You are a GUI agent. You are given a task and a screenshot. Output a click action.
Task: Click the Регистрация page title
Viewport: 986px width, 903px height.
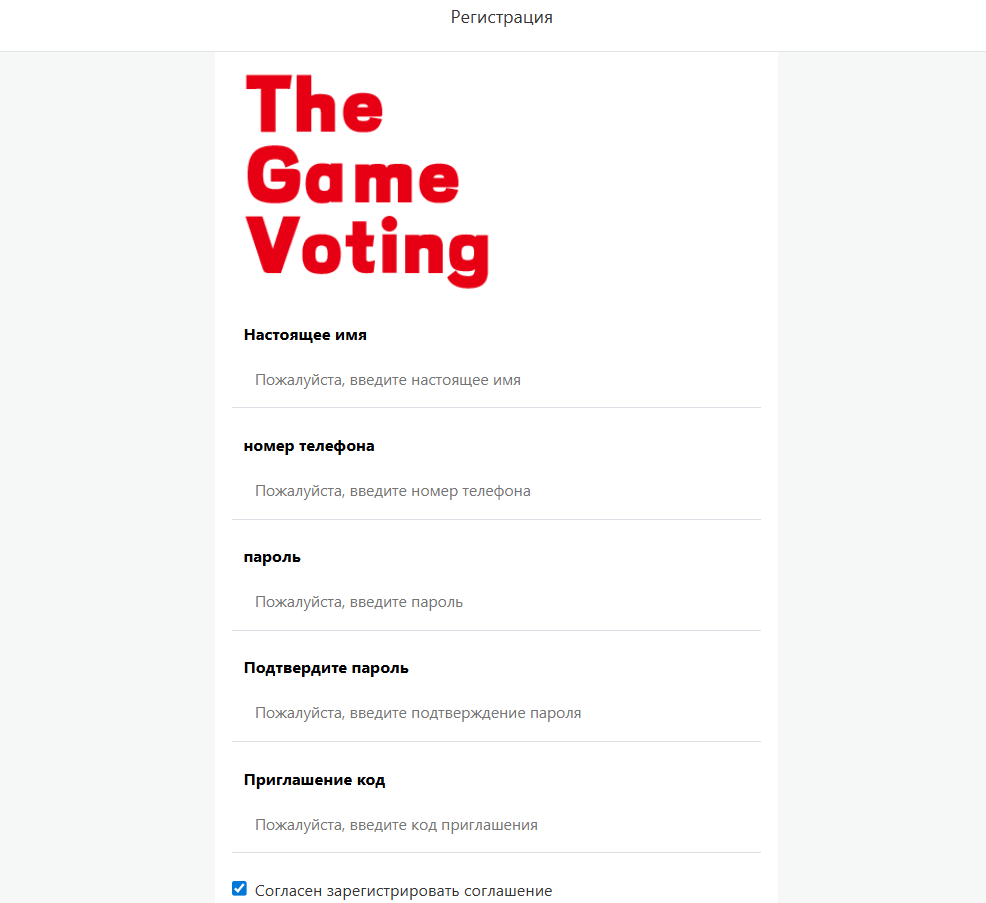pyautogui.click(x=501, y=17)
